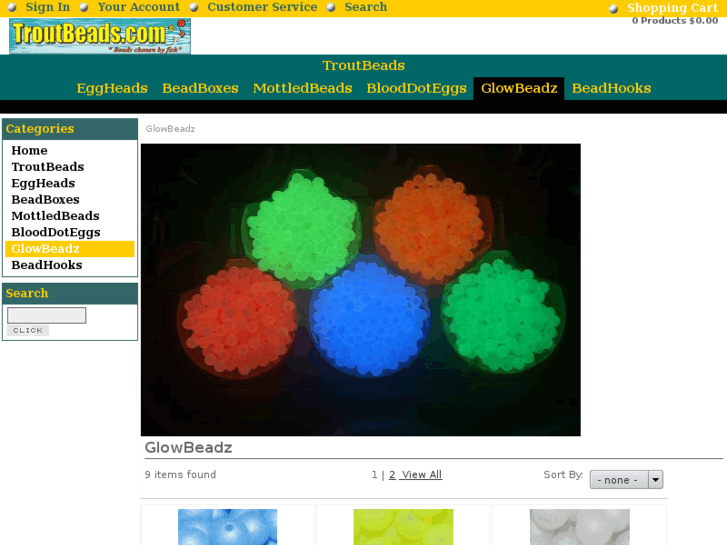Click the glowing beads banner image
This screenshot has width=727, height=545.
(361, 290)
